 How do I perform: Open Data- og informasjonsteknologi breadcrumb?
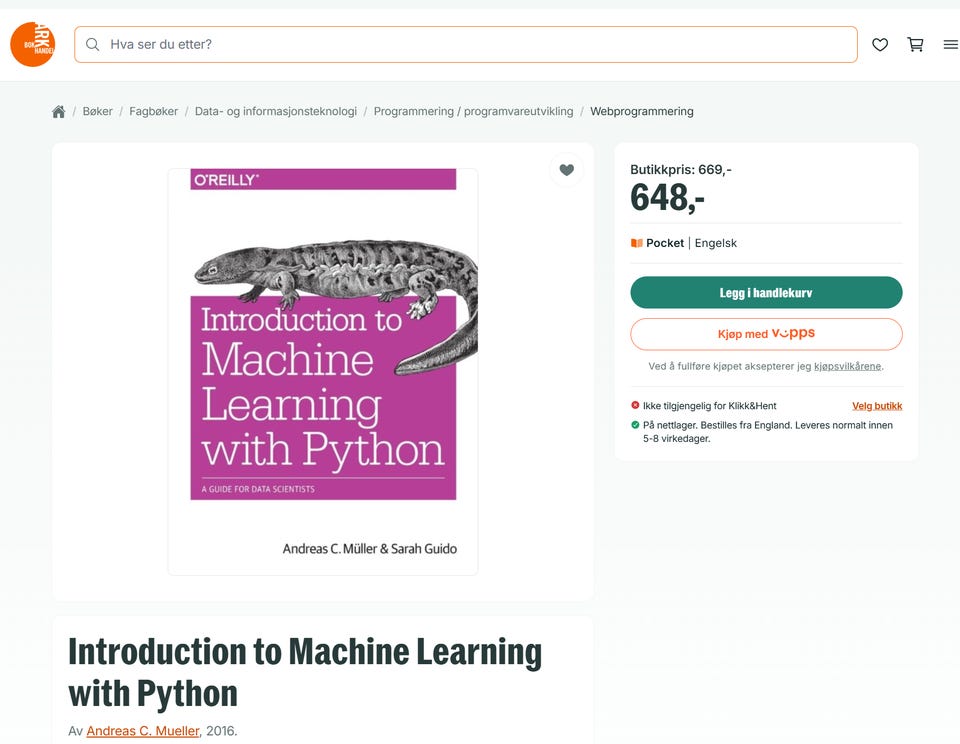[x=276, y=111]
